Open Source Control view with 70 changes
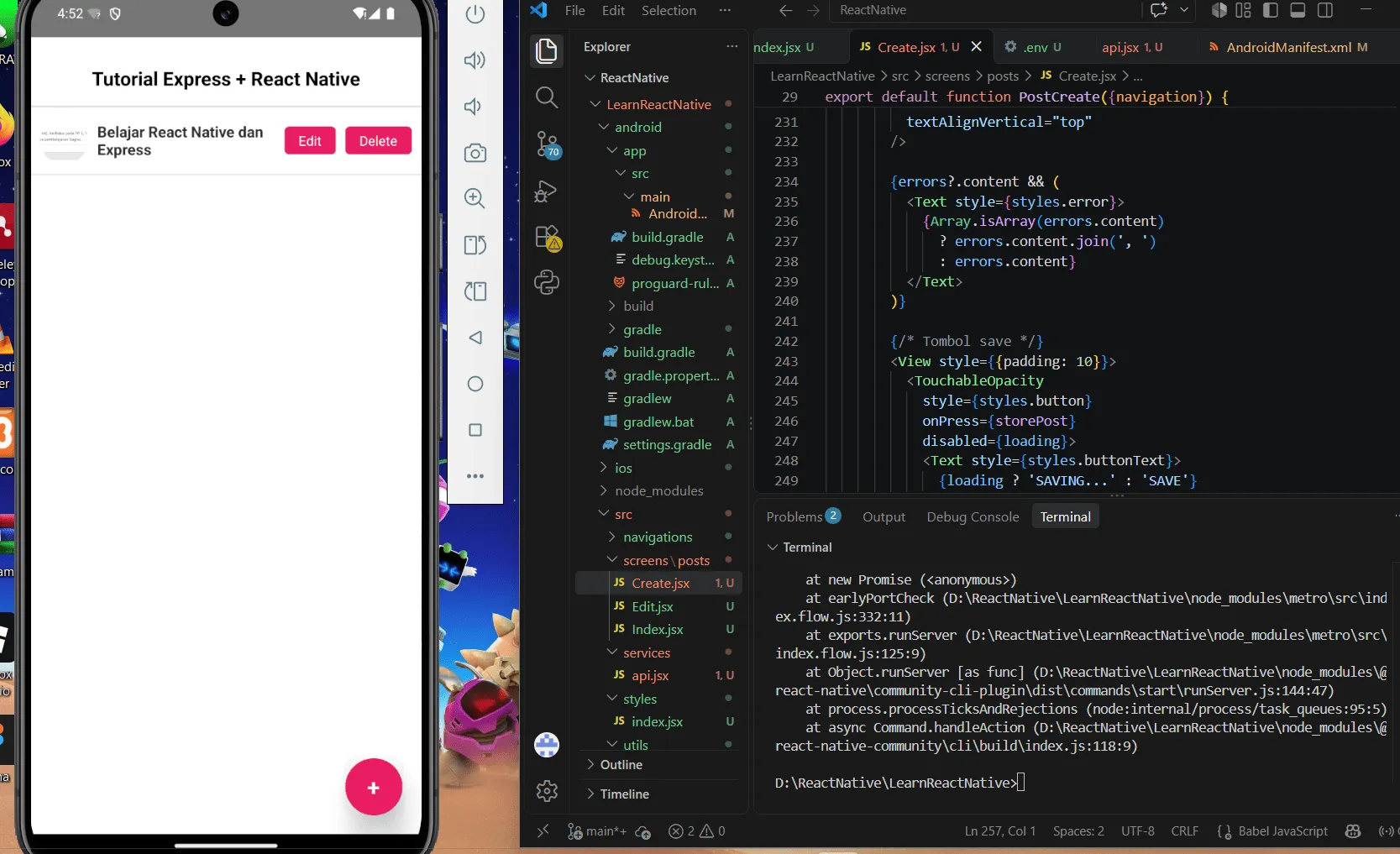1400x854 pixels. (548, 144)
